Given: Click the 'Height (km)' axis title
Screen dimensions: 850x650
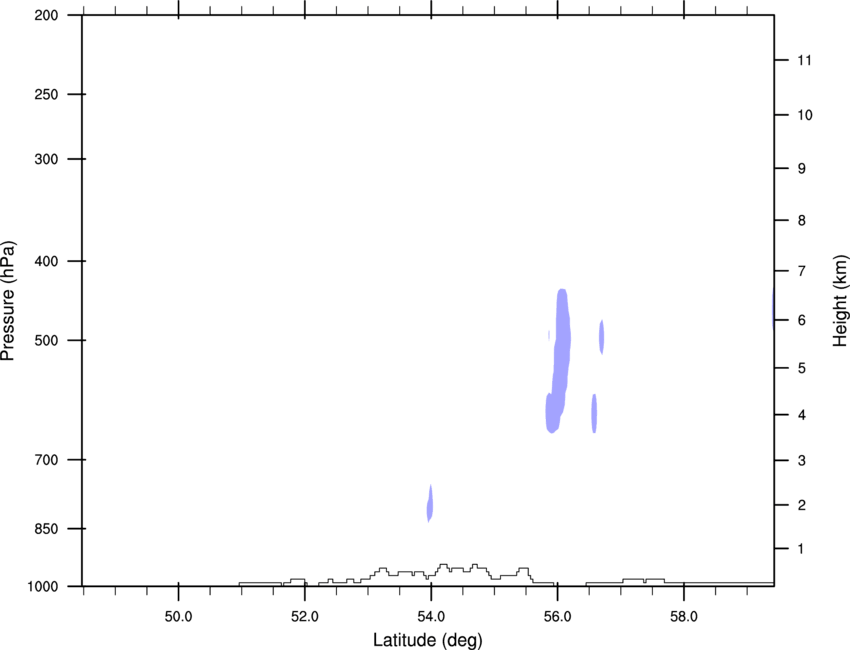Looking at the screenshot, I should (x=840, y=301).
